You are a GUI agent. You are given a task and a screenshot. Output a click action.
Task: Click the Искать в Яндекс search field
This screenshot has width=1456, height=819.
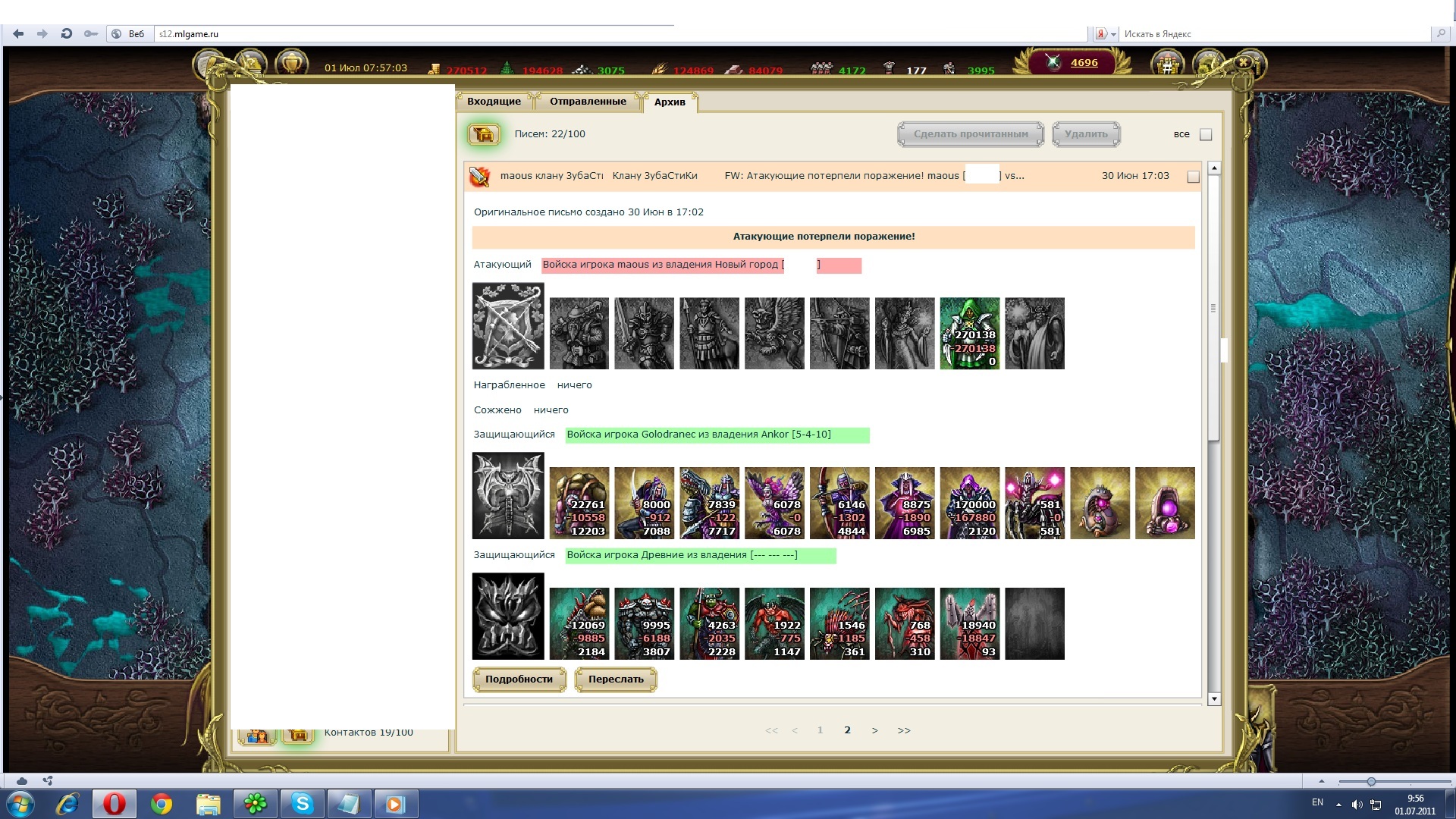[1274, 34]
